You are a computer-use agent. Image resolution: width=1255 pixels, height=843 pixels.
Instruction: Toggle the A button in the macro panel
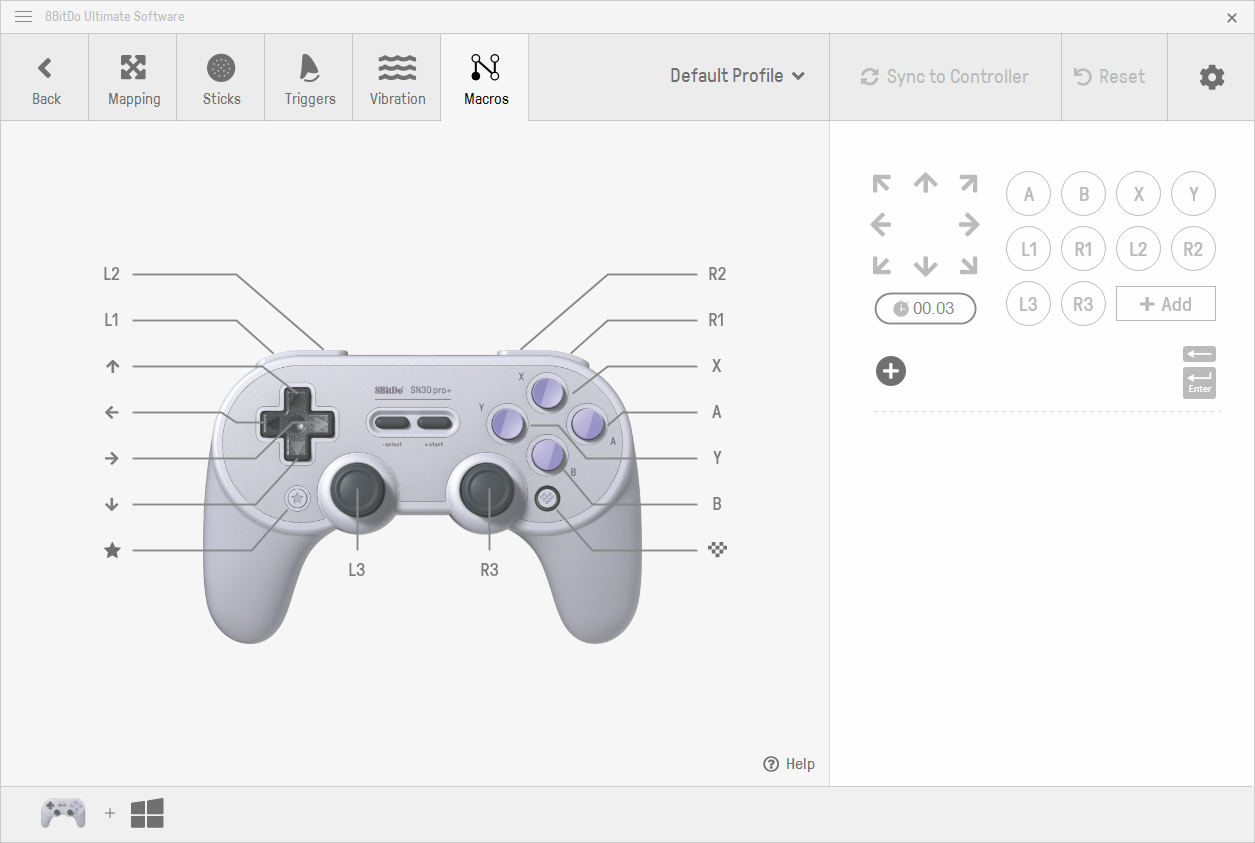point(1029,194)
